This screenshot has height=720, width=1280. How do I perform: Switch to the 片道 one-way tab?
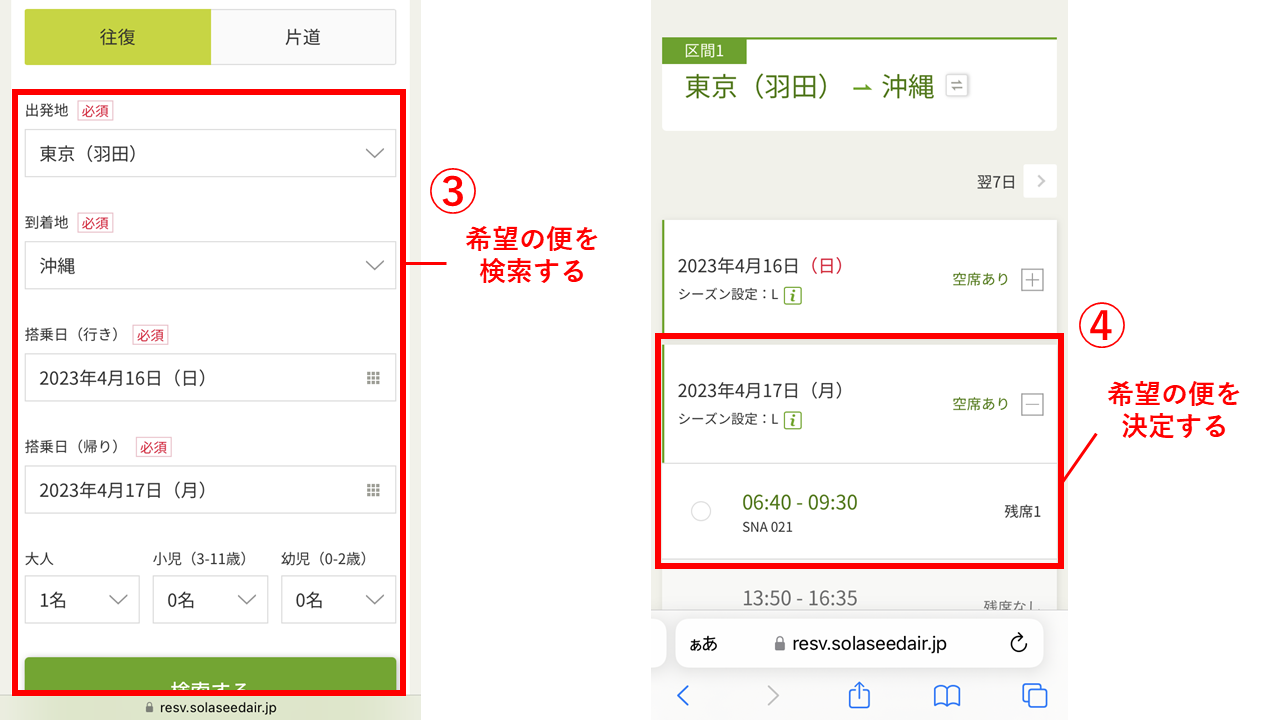(x=303, y=37)
